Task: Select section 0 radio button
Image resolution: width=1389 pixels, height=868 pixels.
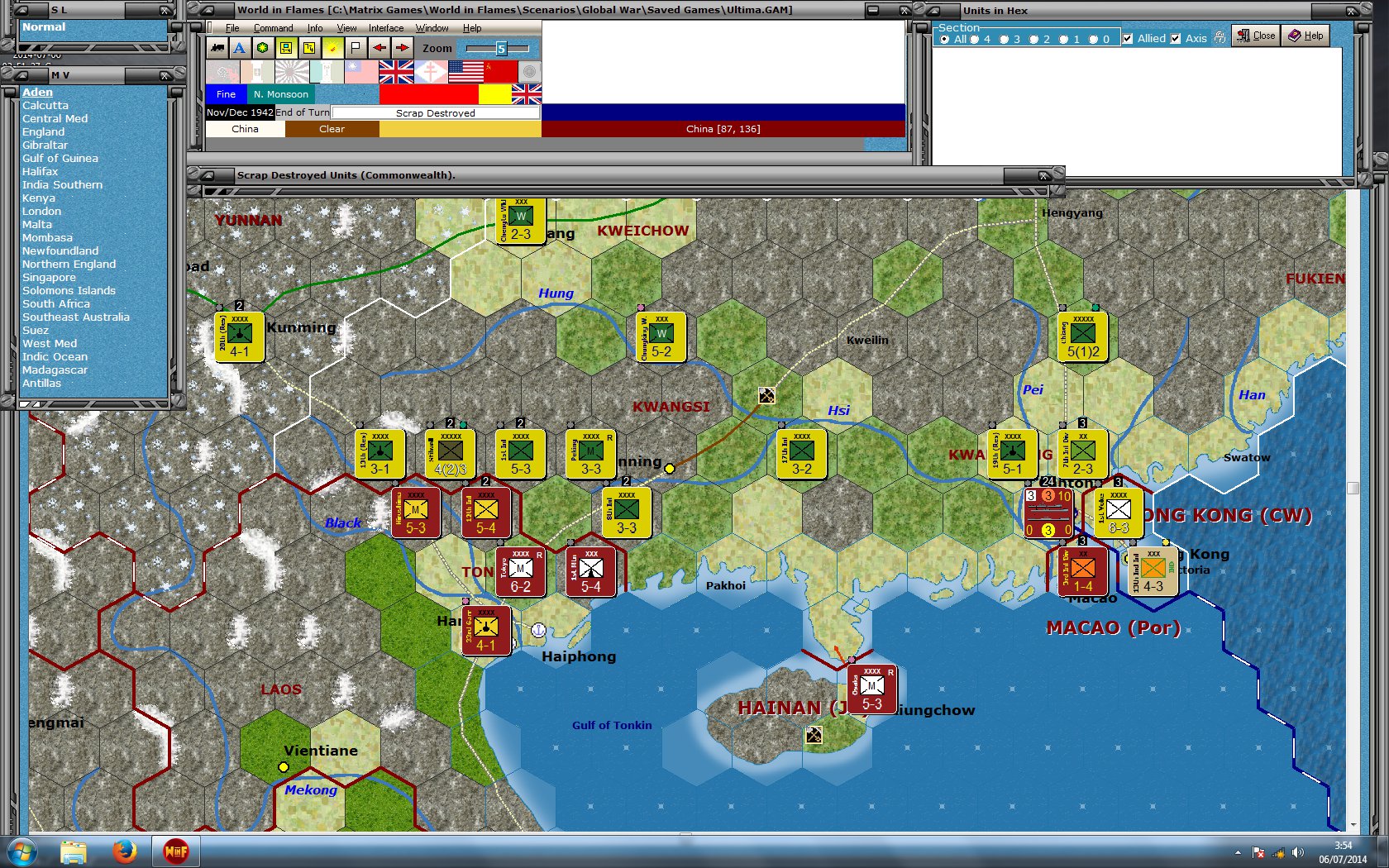Action: tap(1093, 39)
